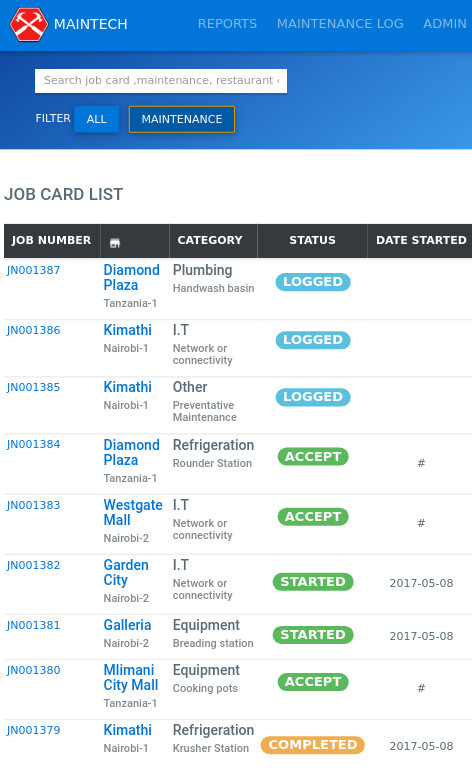The image size is (472, 770).
Task: Click the LOGGED status badge for JN001386
Action: (x=313, y=340)
